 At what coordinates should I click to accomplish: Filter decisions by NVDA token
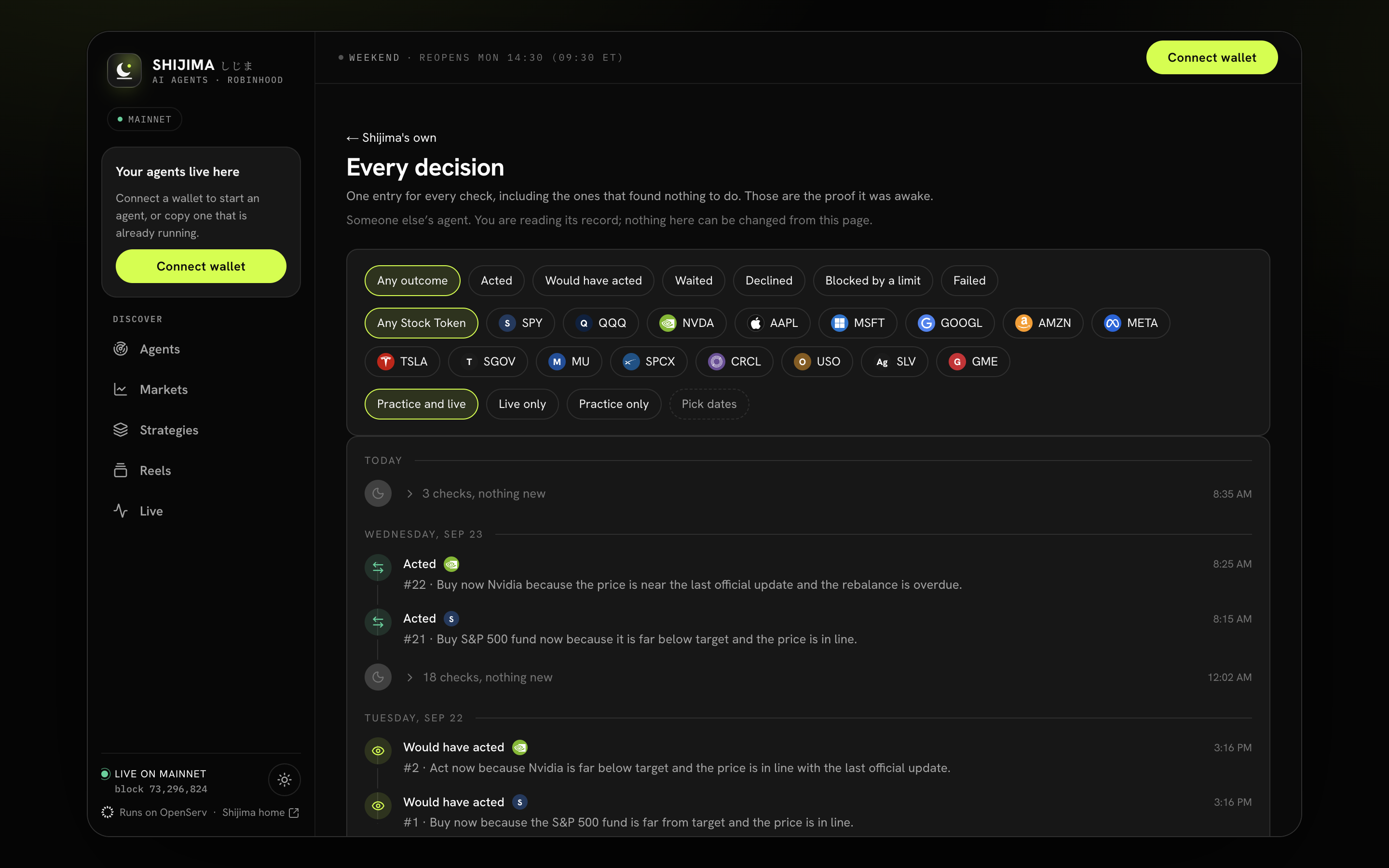(x=686, y=323)
